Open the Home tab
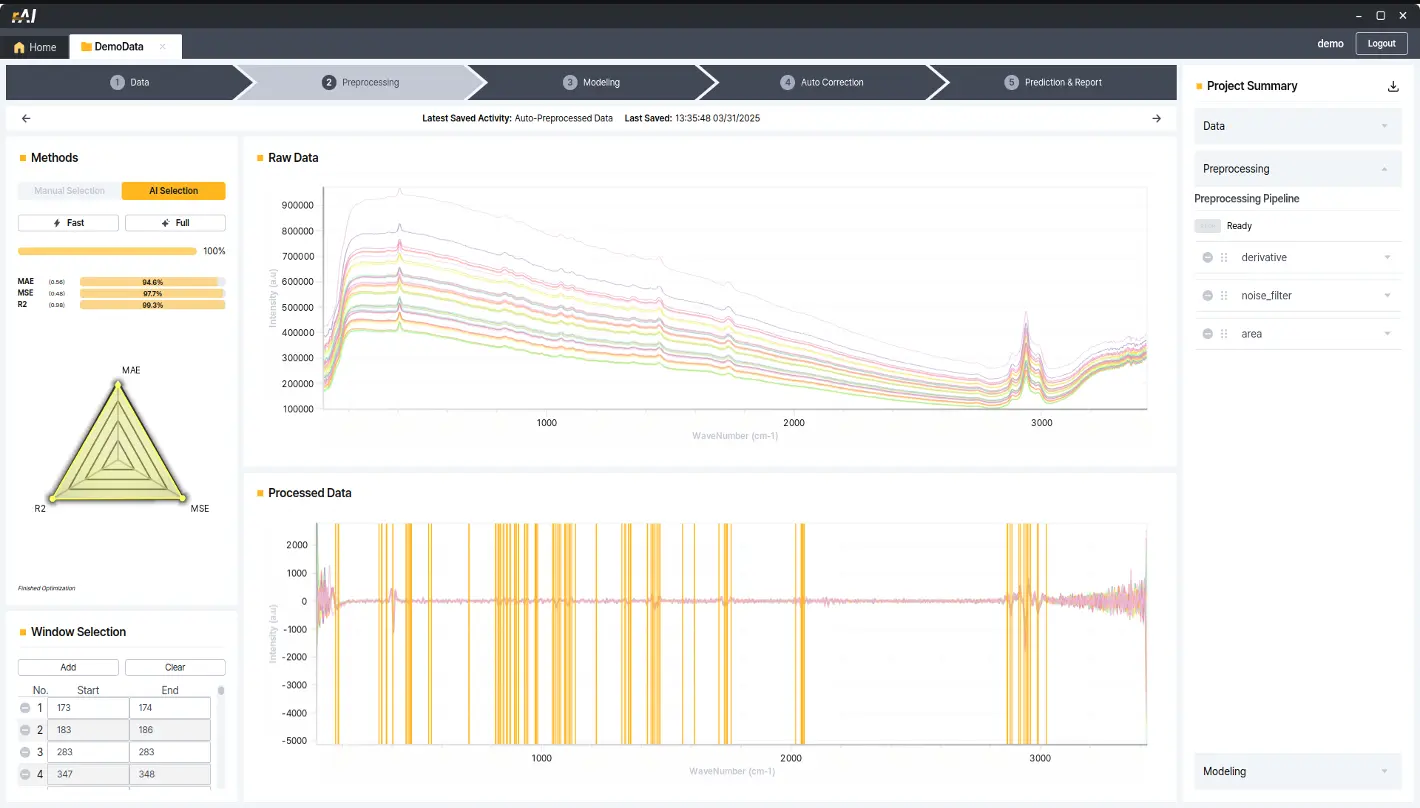1420x808 pixels. (x=35, y=47)
